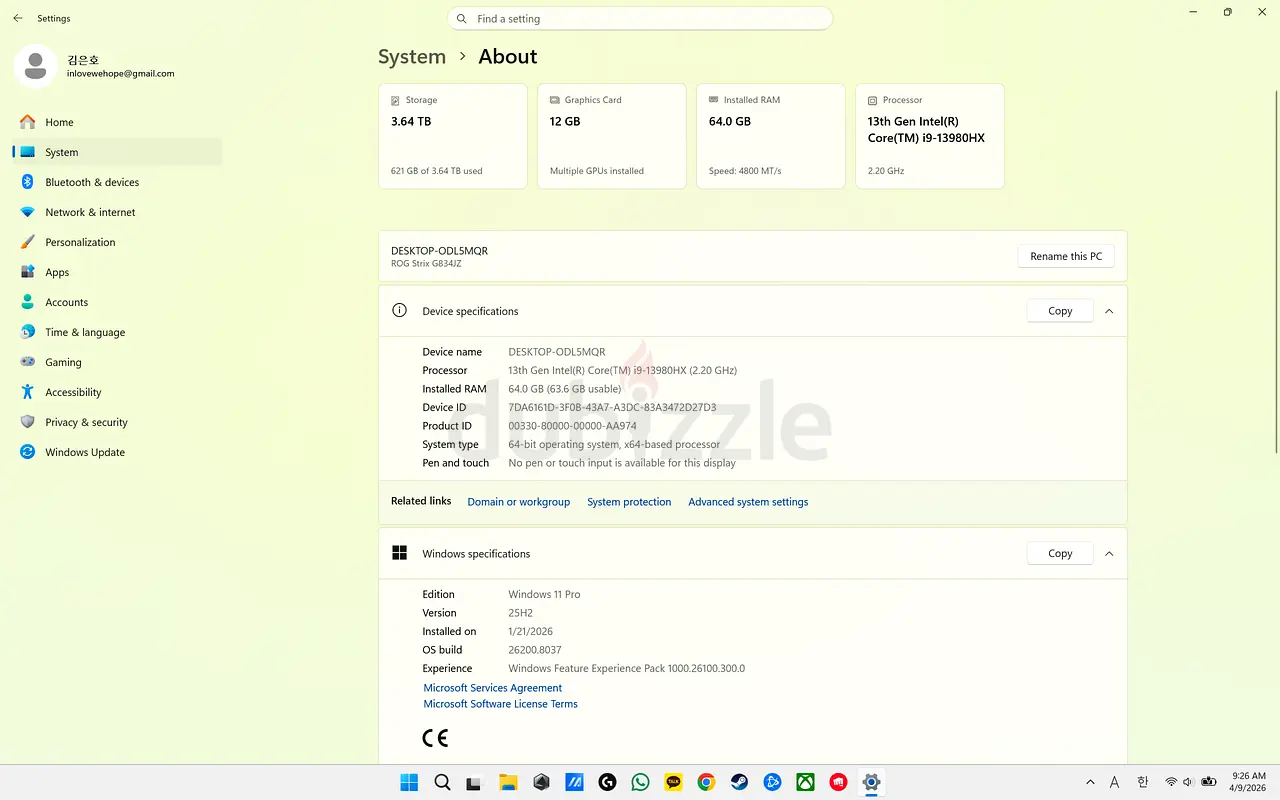The image size is (1280, 800).
Task: Launch Steam from the taskbar
Action: point(739,782)
